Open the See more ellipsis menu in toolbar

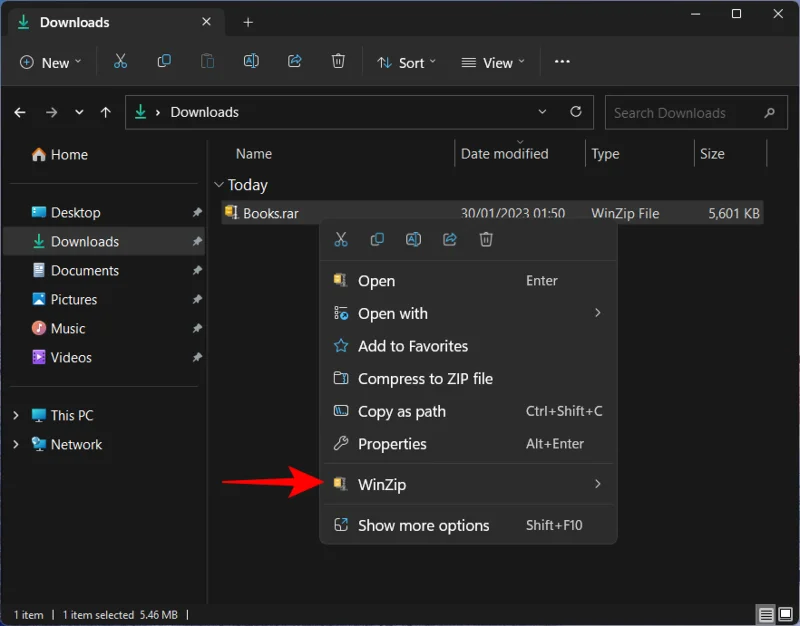(x=562, y=62)
